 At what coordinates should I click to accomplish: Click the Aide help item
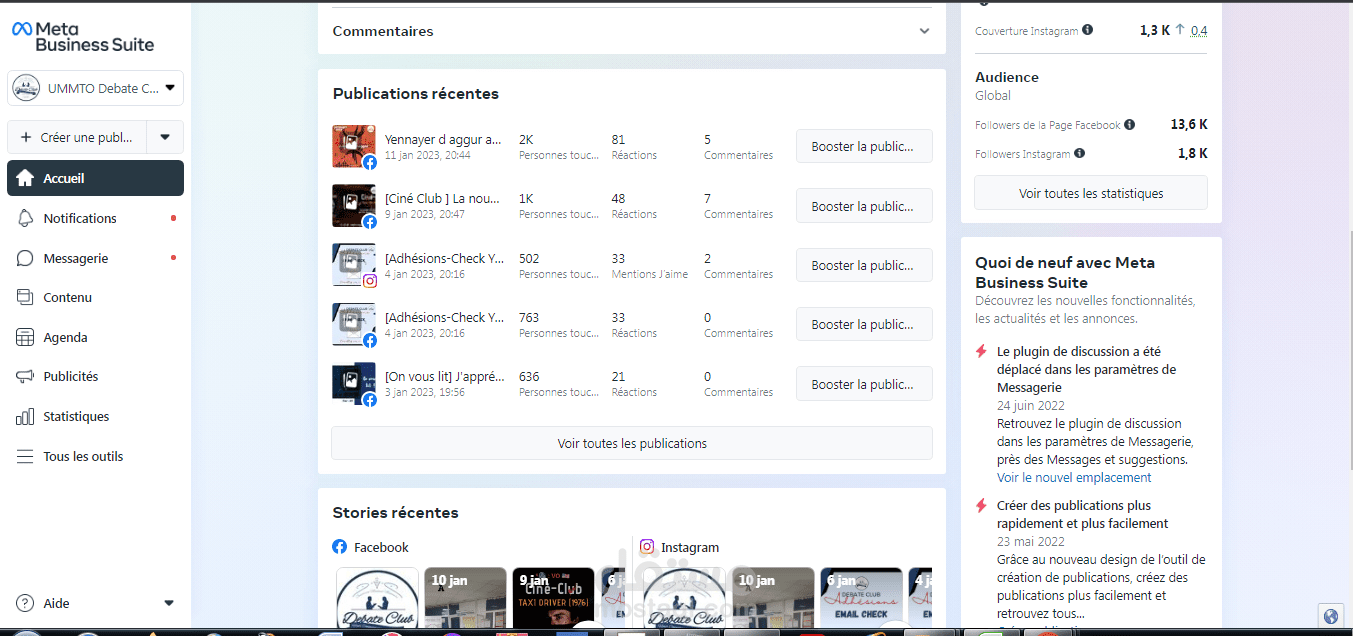pos(57,603)
